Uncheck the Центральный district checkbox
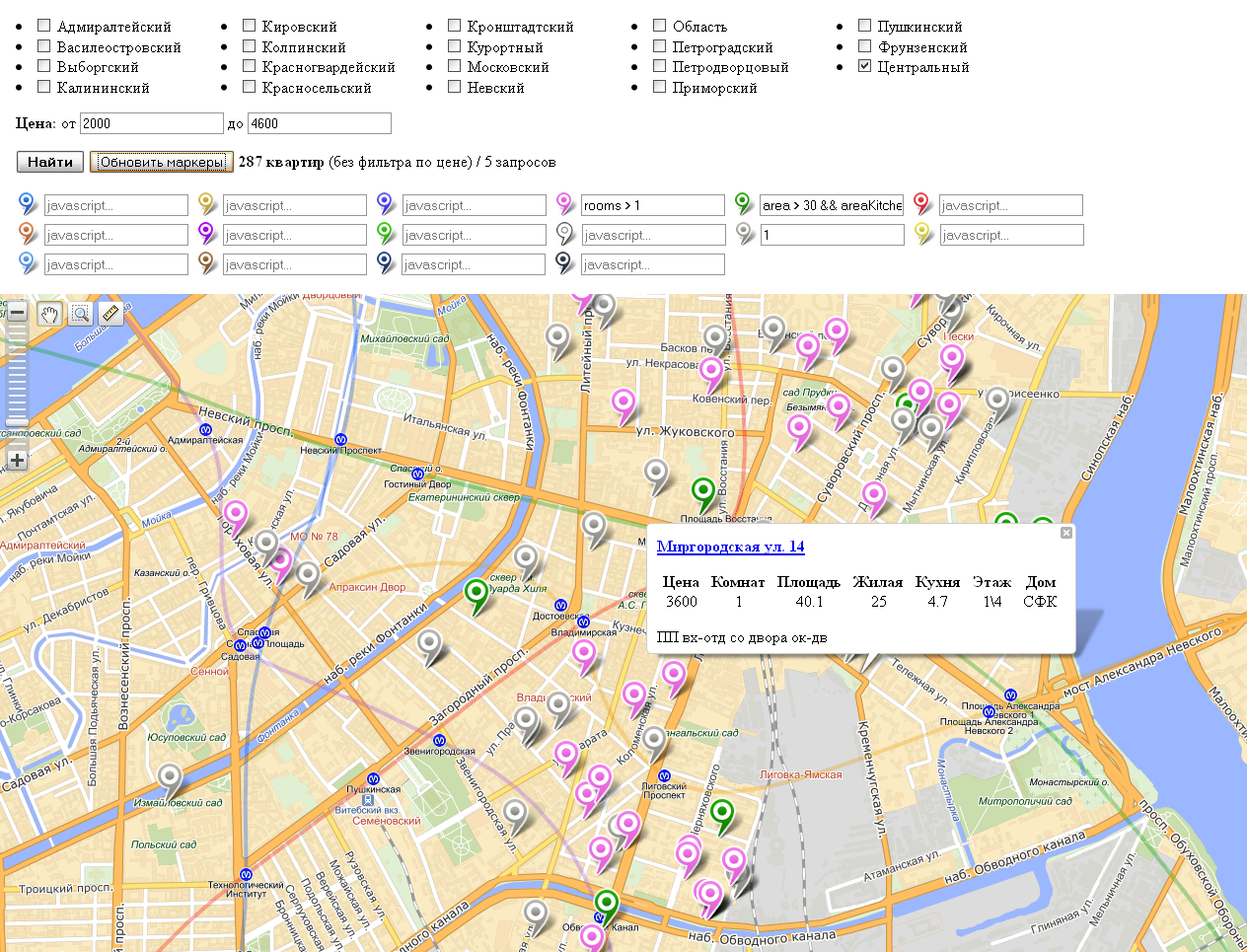The width and height of the screenshot is (1247, 952). [x=864, y=66]
